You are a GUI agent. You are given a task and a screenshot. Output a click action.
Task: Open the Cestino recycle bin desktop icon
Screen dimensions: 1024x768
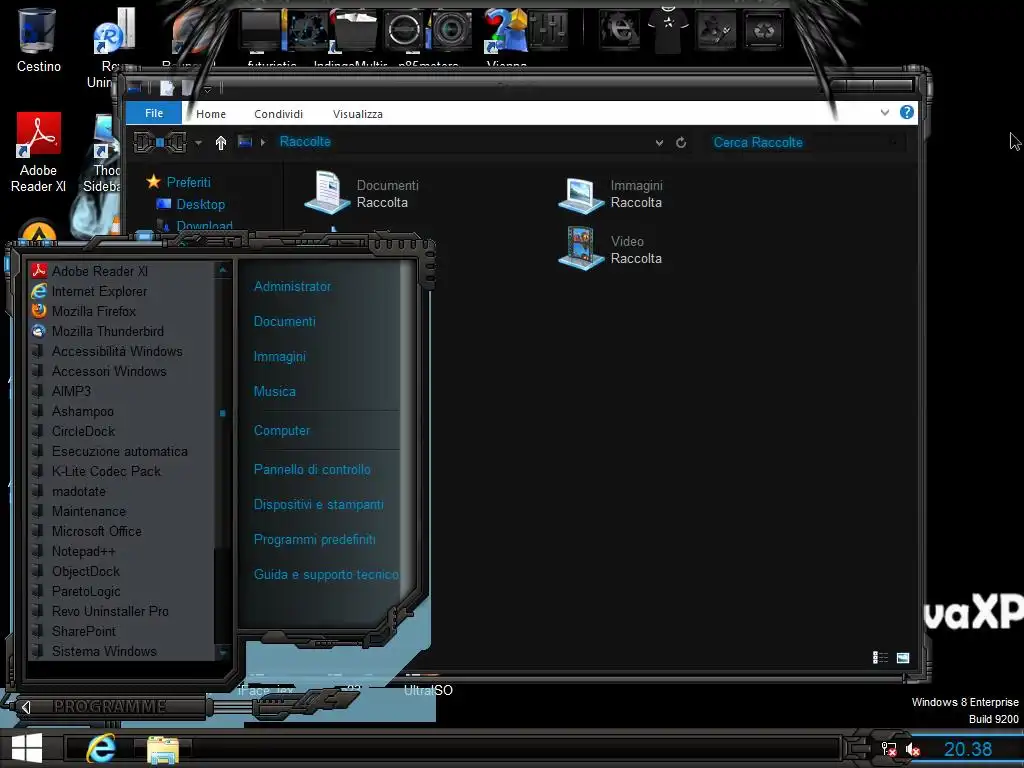(x=38, y=40)
